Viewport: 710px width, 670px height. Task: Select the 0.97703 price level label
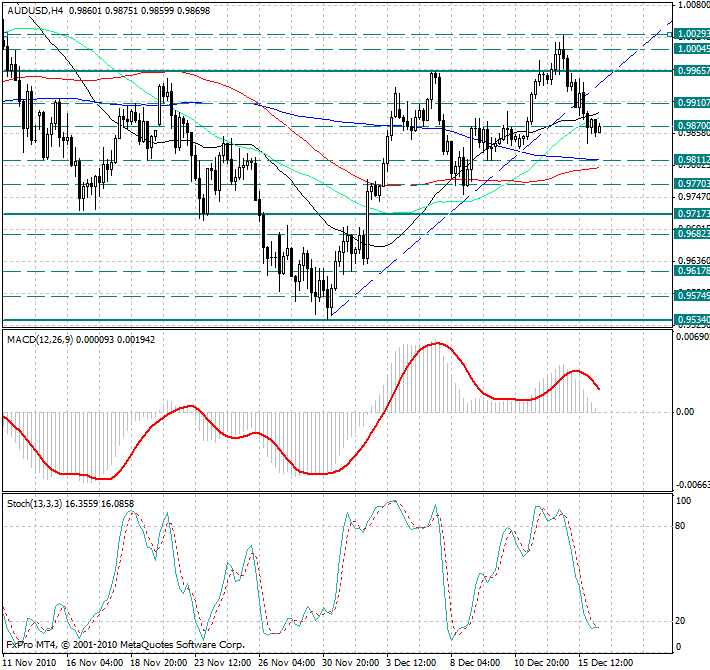[x=692, y=183]
